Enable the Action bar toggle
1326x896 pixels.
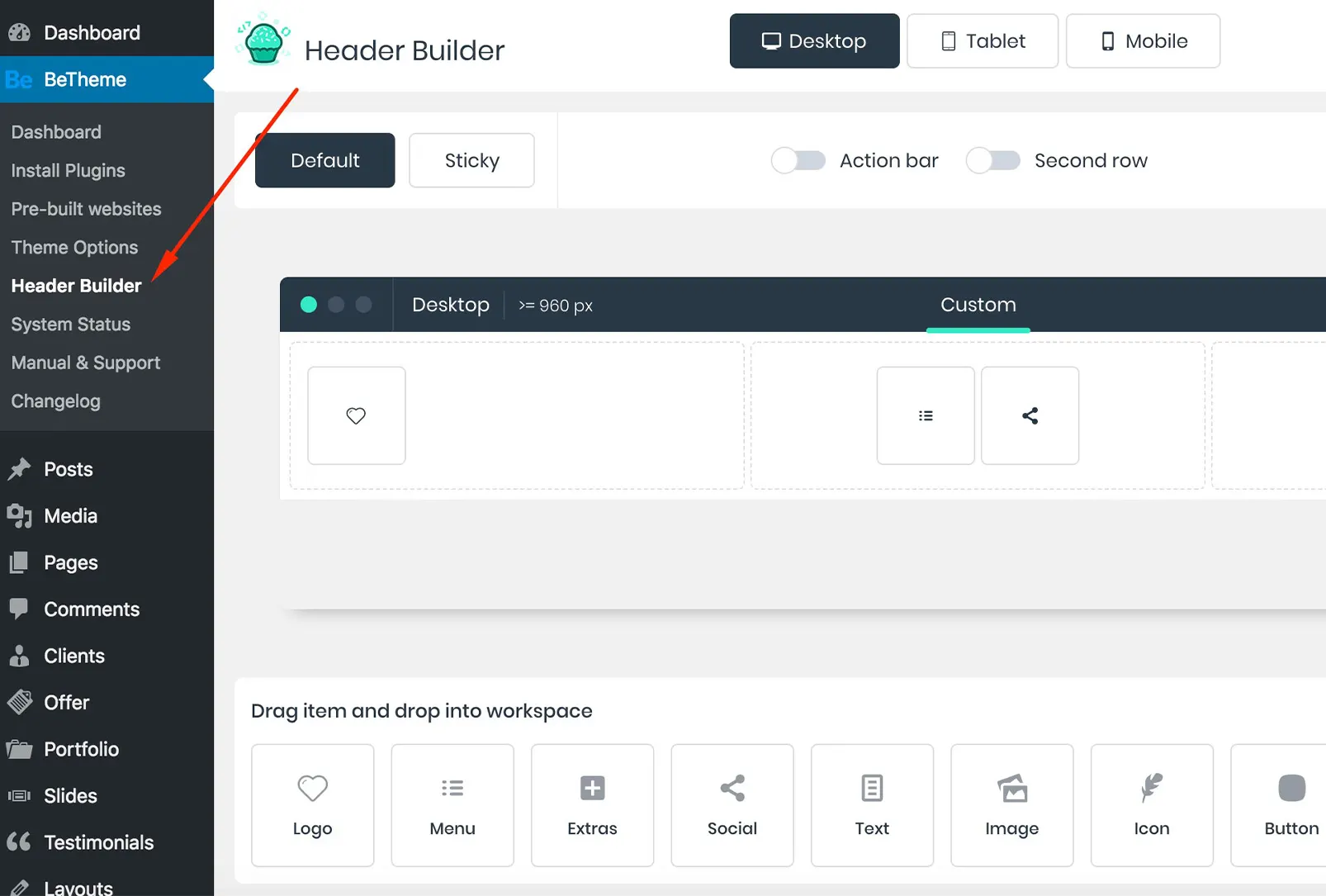[798, 160]
